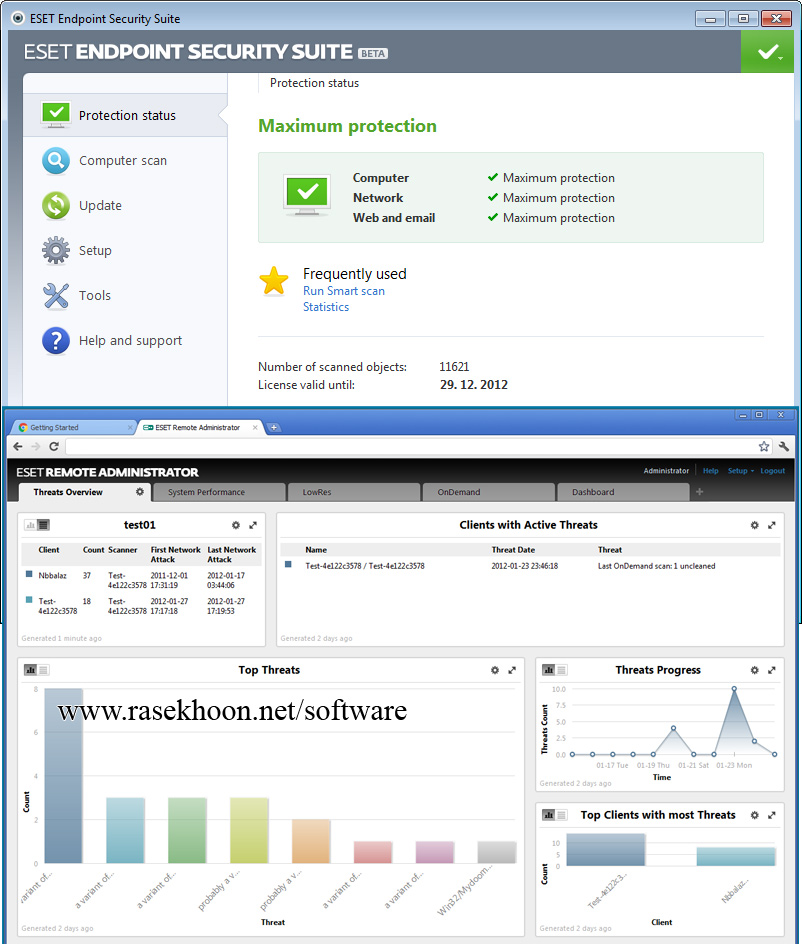Screen dimensions: 802x944
Task: Open Threats Progress gear settings
Action: [x=754, y=670]
